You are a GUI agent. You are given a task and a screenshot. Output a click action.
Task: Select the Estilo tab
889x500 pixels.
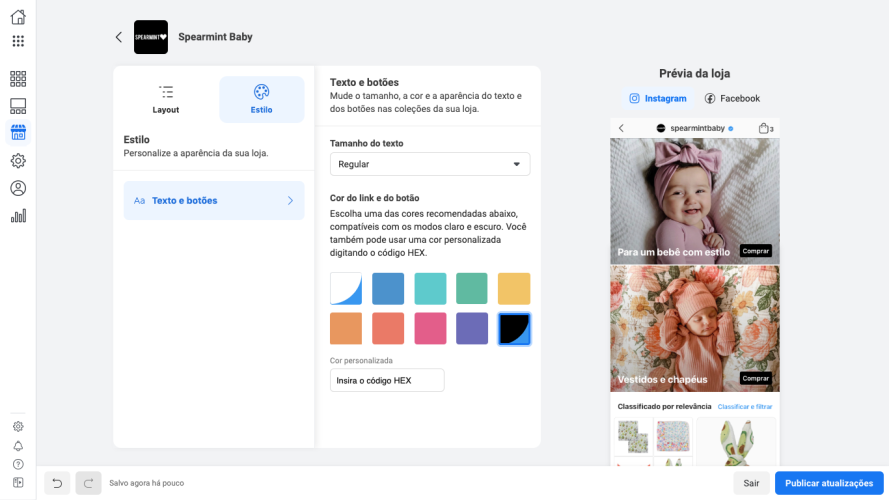click(x=261, y=99)
